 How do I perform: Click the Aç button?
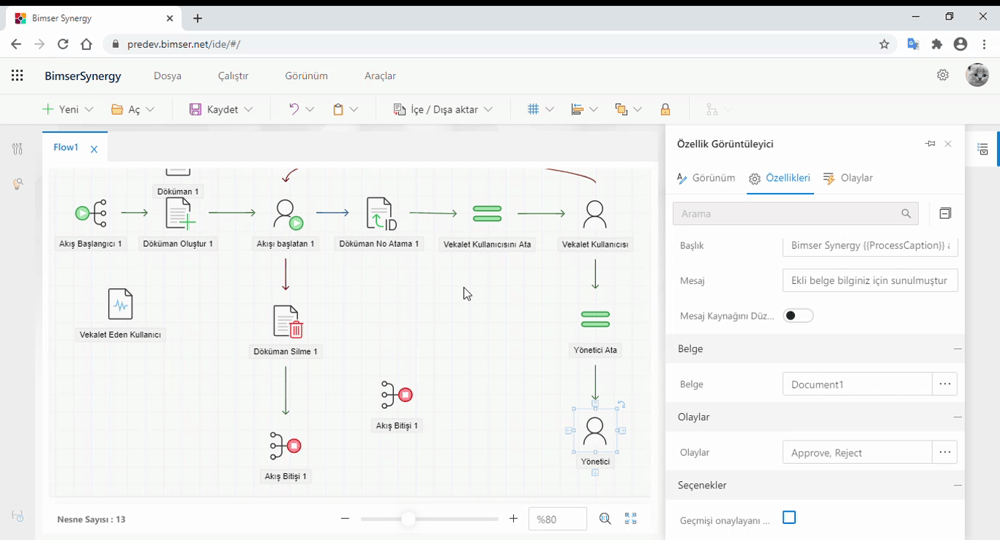click(125, 110)
